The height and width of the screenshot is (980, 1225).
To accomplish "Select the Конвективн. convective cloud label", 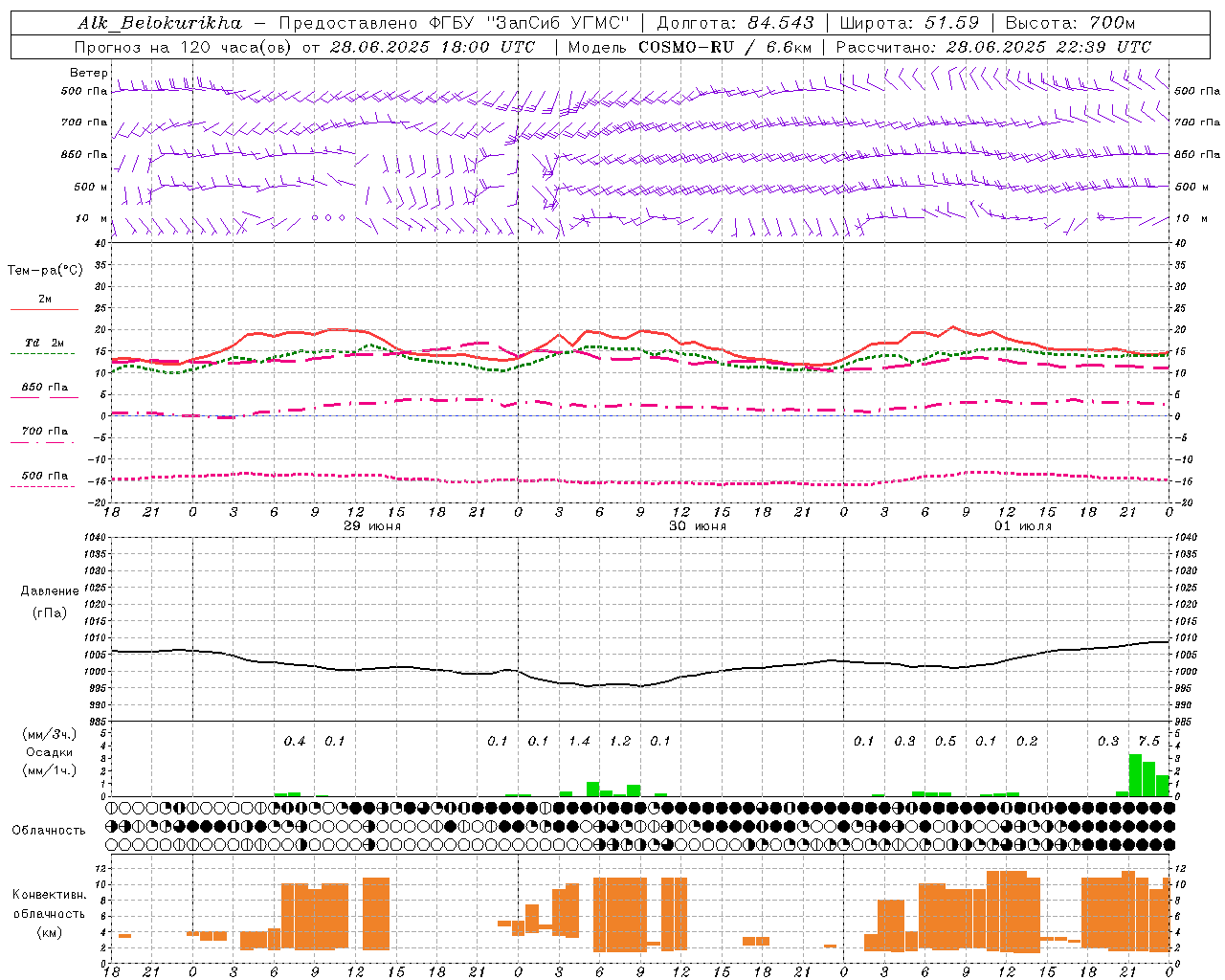I will point(49,895).
